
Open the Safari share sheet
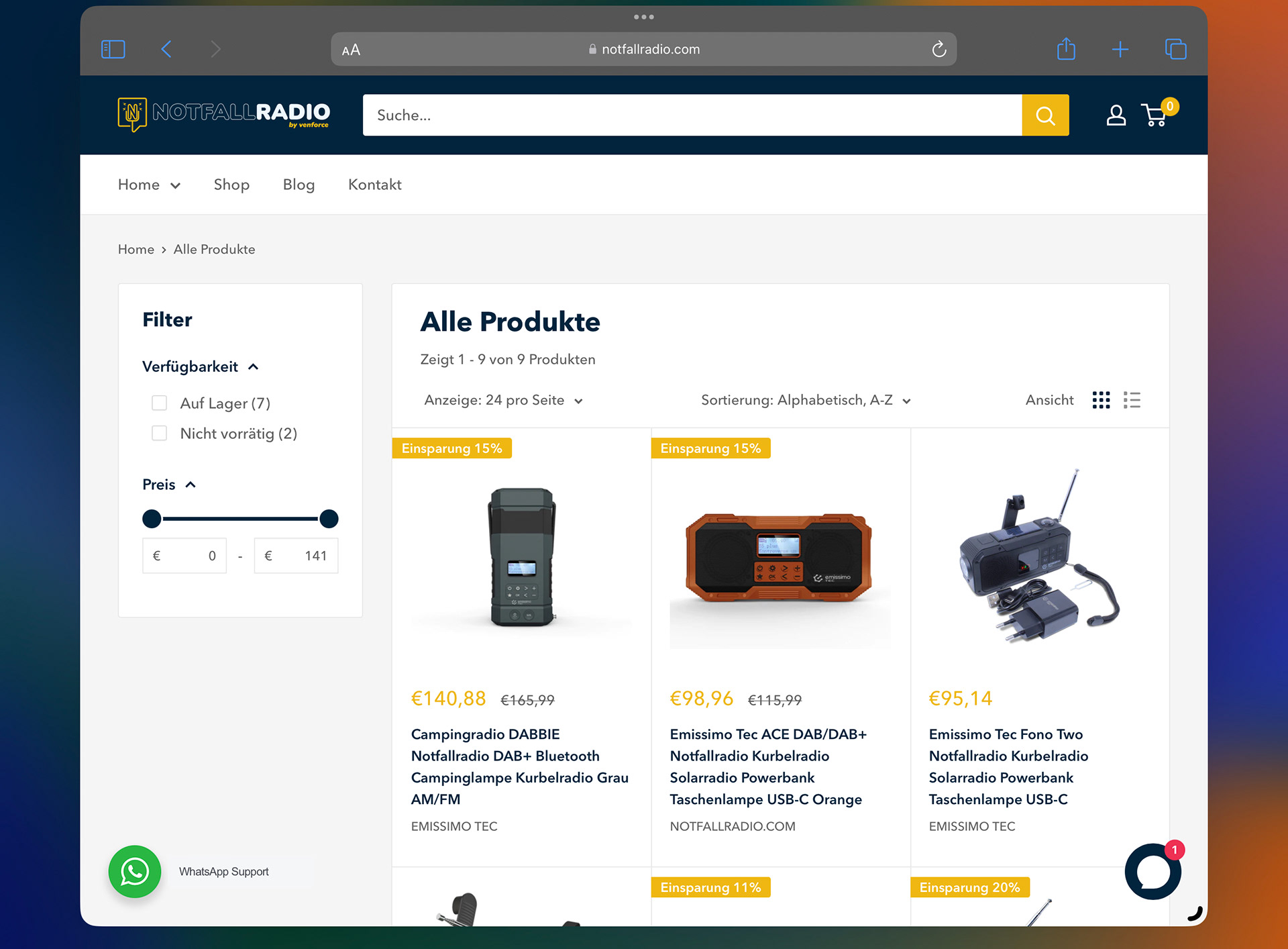coord(1066,48)
